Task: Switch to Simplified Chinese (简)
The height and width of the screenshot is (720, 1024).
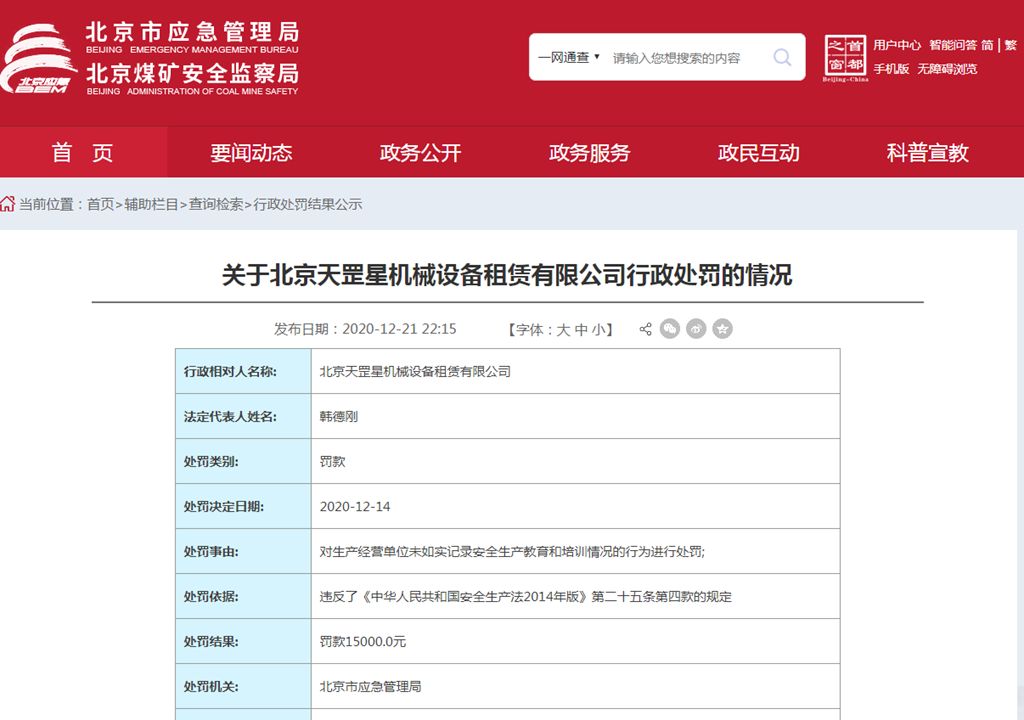Action: click(x=987, y=45)
